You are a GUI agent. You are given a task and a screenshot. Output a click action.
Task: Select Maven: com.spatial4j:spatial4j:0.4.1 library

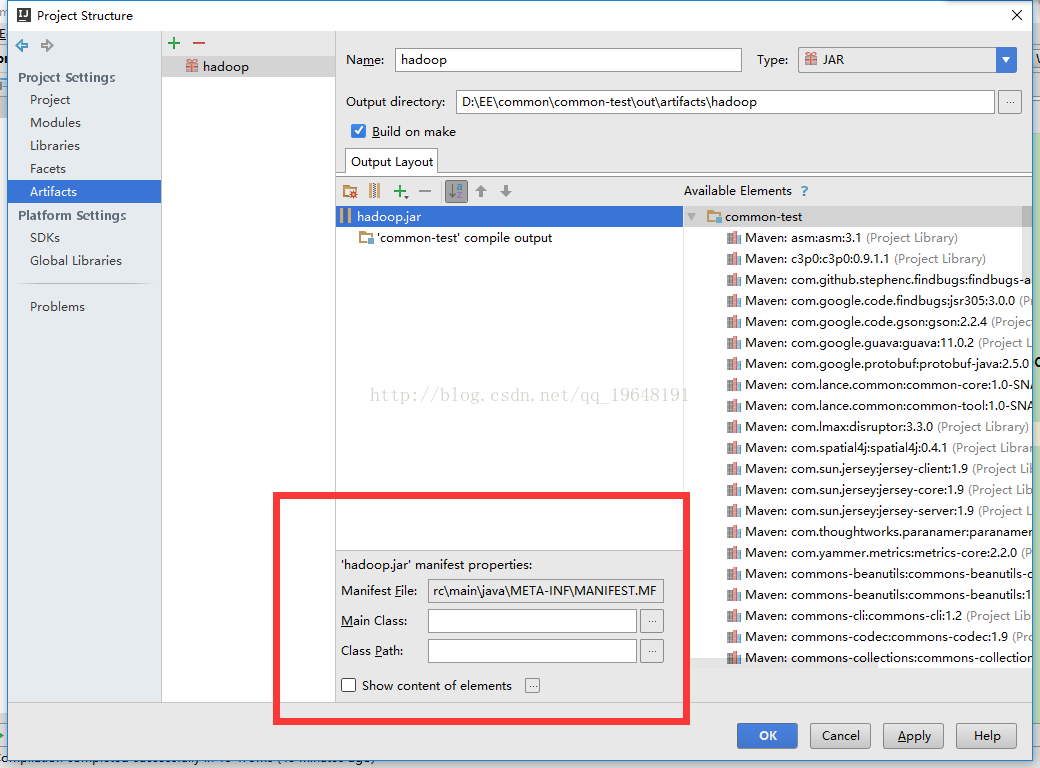point(878,448)
